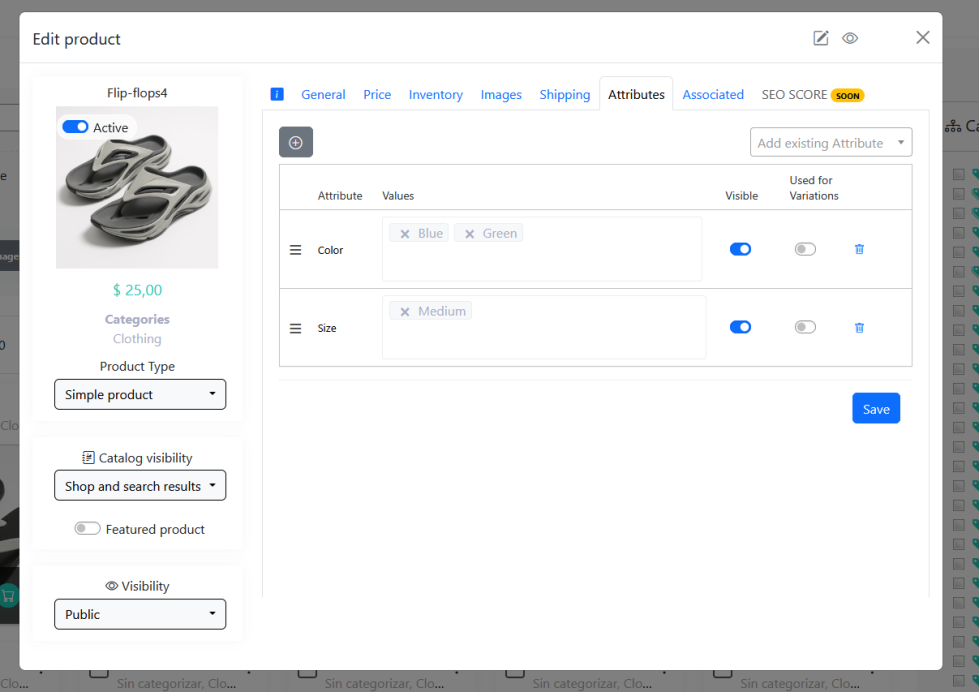Open the Product Type dropdown
Image resolution: width=979 pixels, height=692 pixels.
pos(140,395)
